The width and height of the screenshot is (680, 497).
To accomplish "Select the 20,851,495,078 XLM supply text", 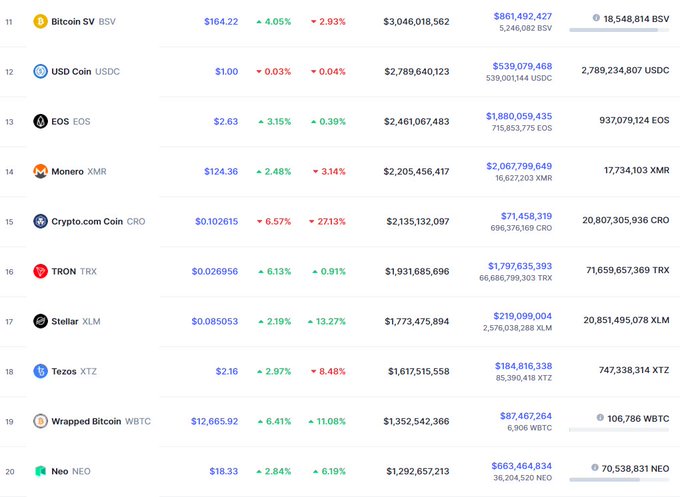I will [x=626, y=320].
